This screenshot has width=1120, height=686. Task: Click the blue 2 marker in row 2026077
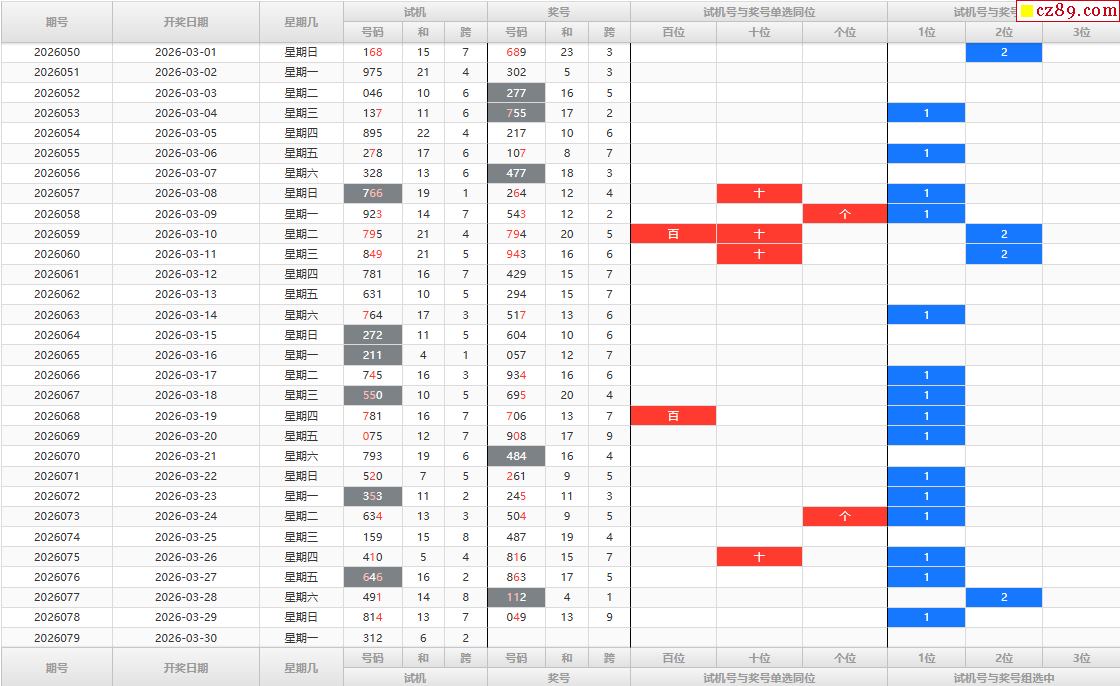point(1004,598)
